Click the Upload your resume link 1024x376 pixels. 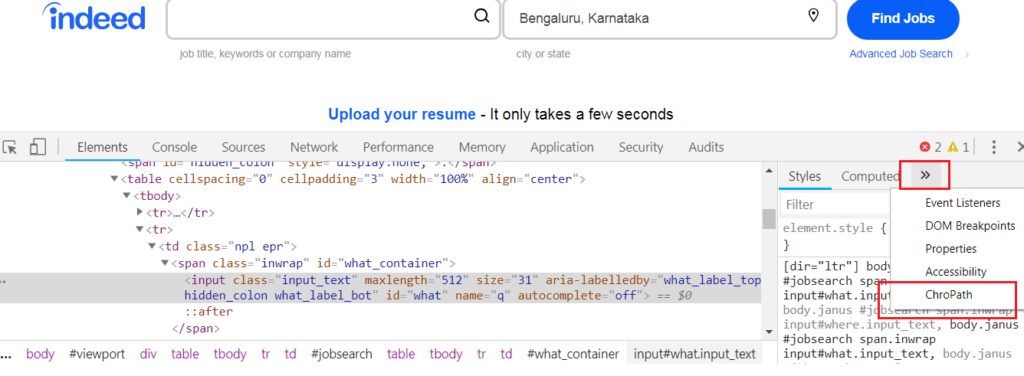402,115
